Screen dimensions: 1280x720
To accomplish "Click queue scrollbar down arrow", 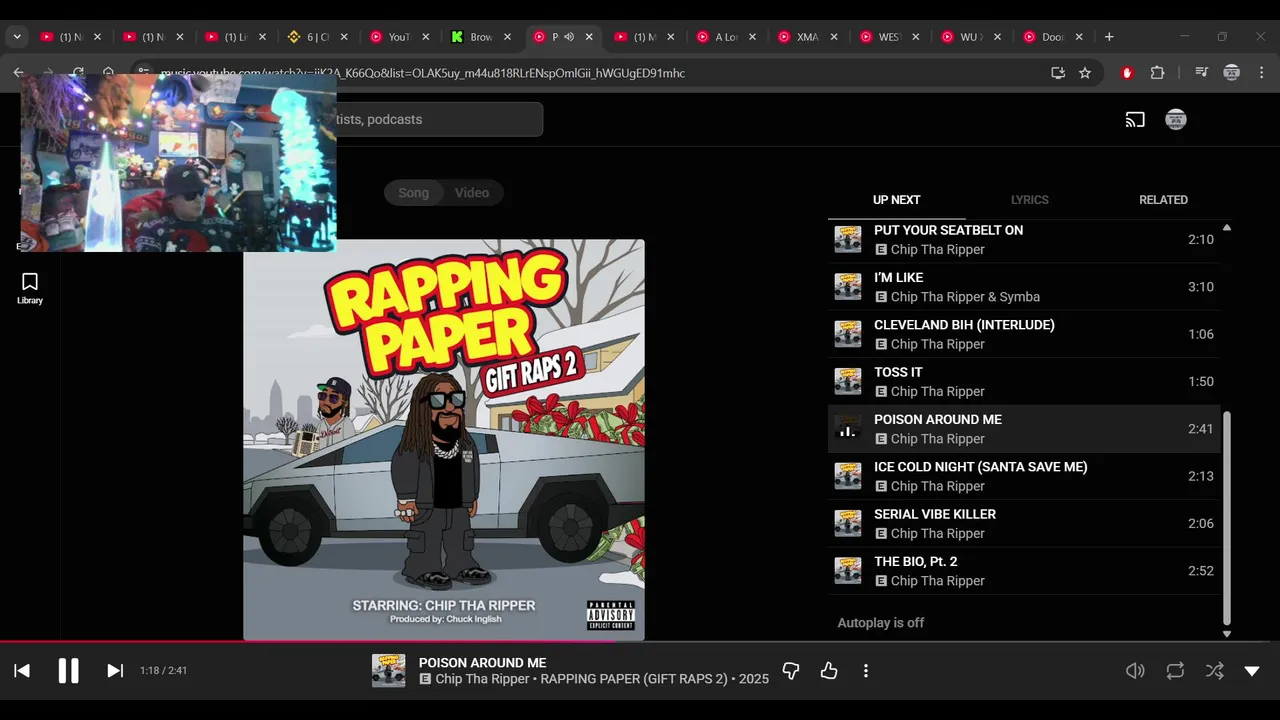I will pyautogui.click(x=1227, y=634).
